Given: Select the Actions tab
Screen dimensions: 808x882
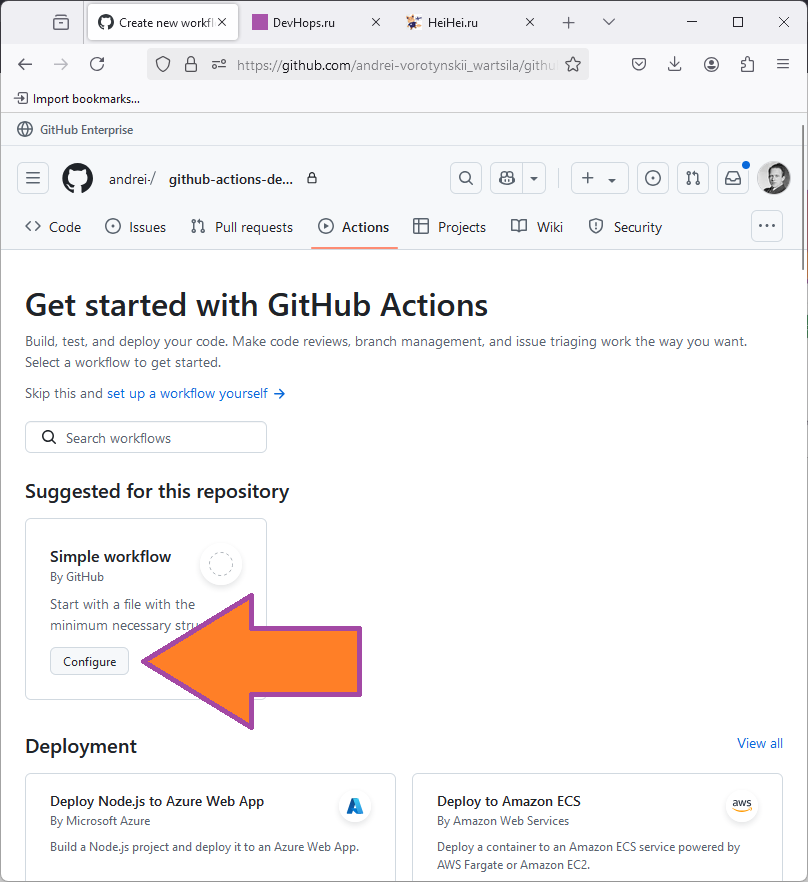Looking at the screenshot, I should coord(354,227).
